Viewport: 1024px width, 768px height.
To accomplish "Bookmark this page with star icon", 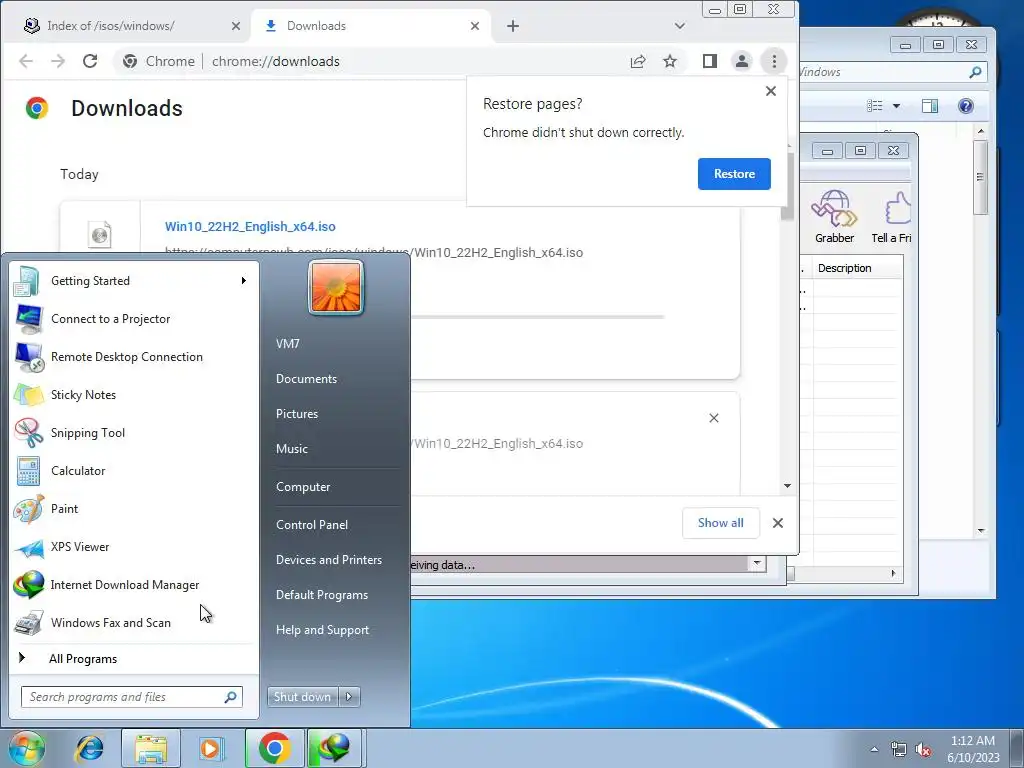I will pyautogui.click(x=670, y=61).
